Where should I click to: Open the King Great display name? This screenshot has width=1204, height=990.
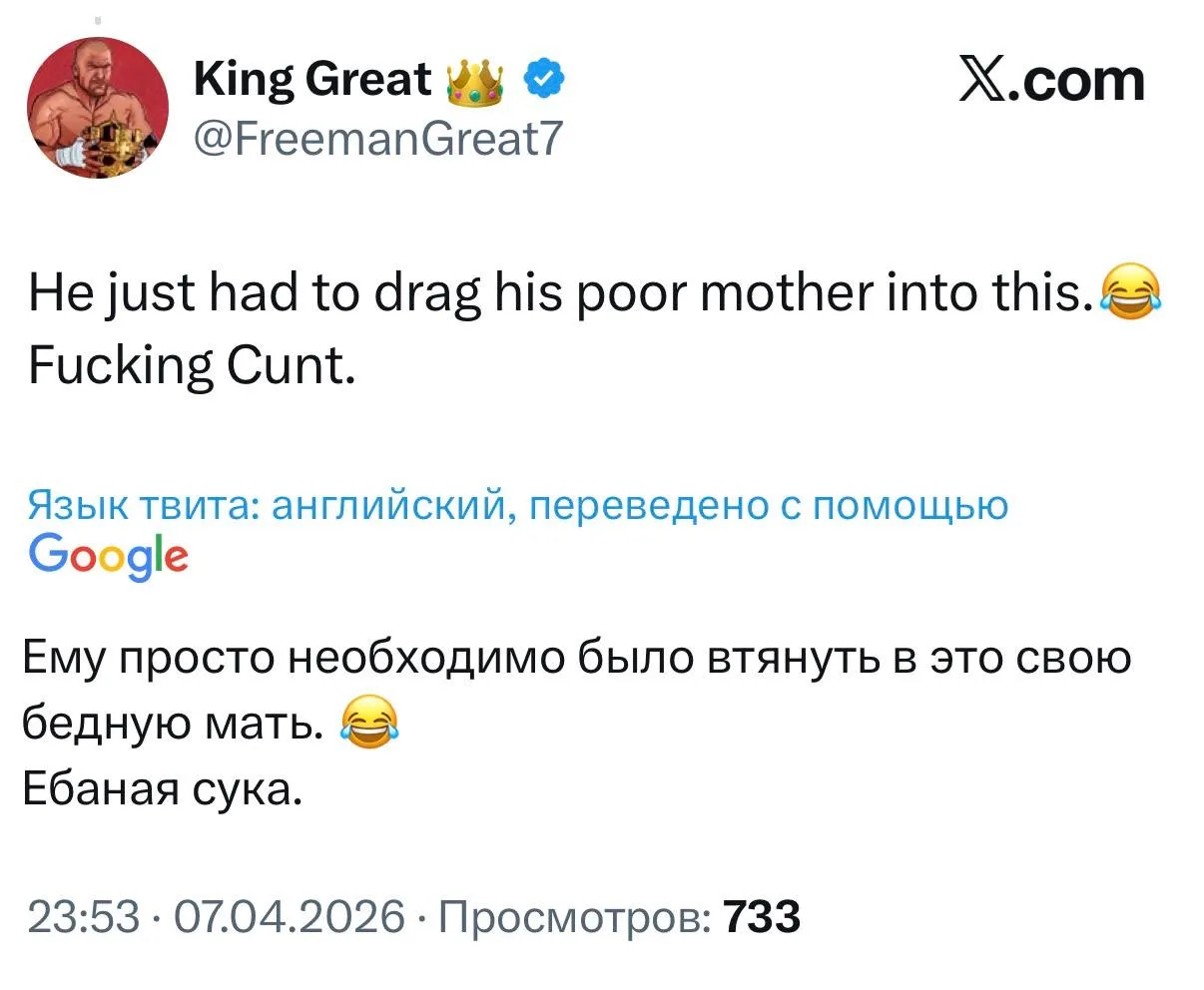pyautogui.click(x=312, y=80)
